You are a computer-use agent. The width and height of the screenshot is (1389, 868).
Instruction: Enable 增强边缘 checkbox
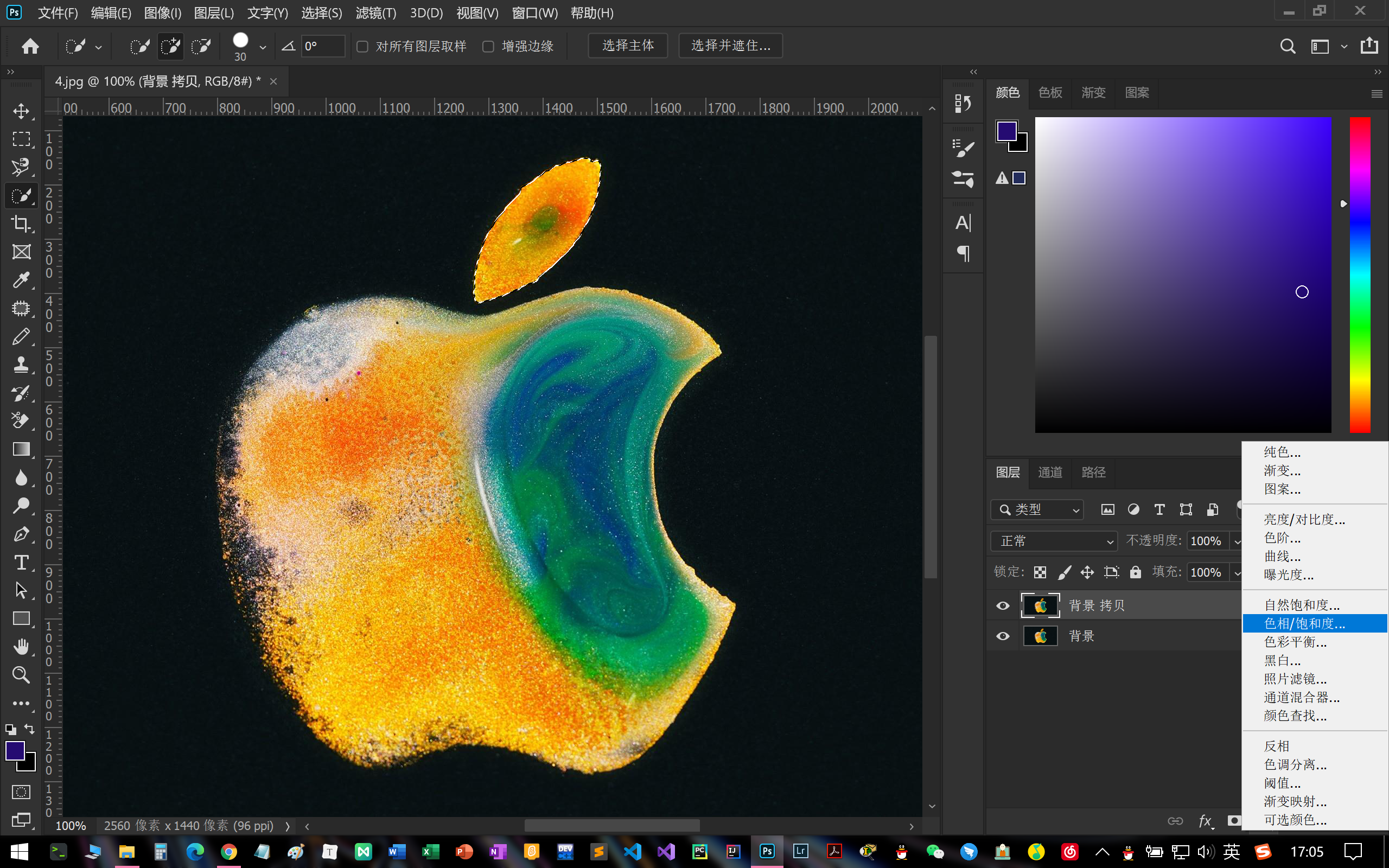click(x=488, y=46)
